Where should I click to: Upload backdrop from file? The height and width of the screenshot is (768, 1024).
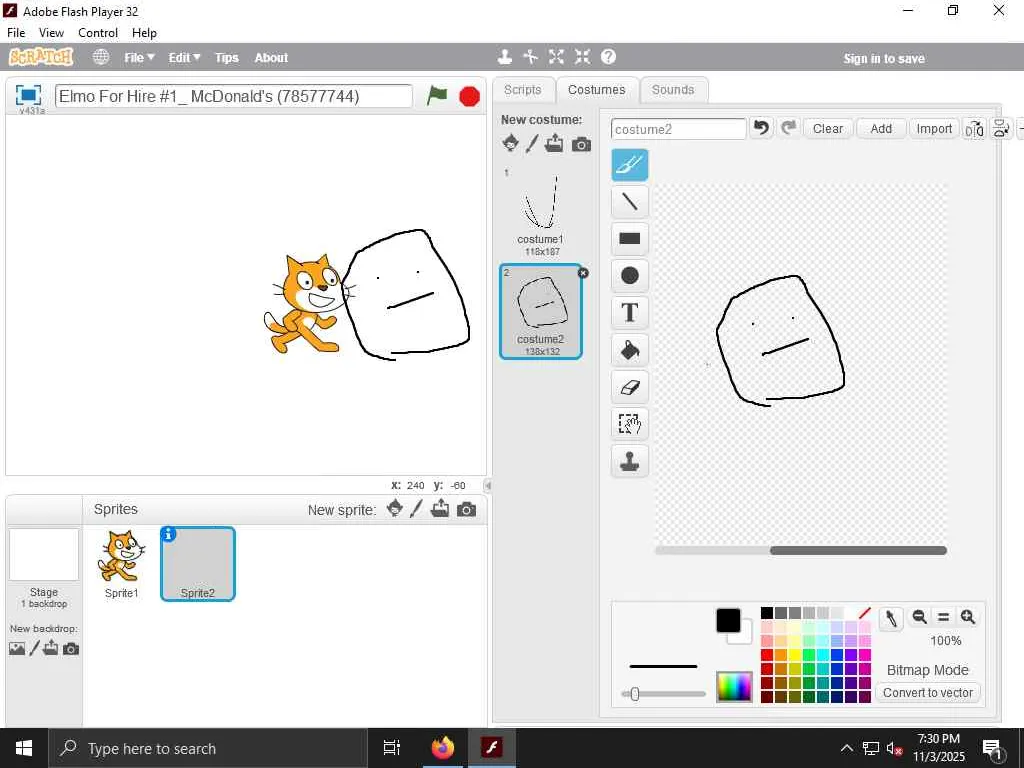click(x=51, y=648)
